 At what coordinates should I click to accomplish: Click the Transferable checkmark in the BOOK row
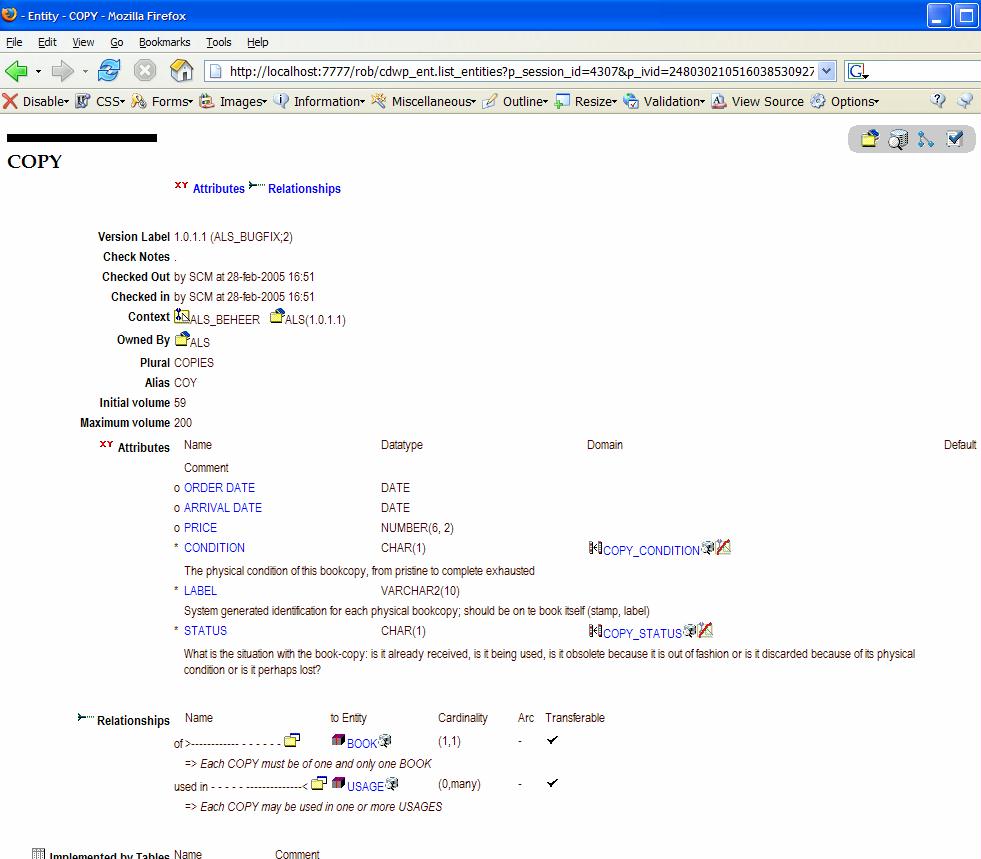(x=552, y=740)
